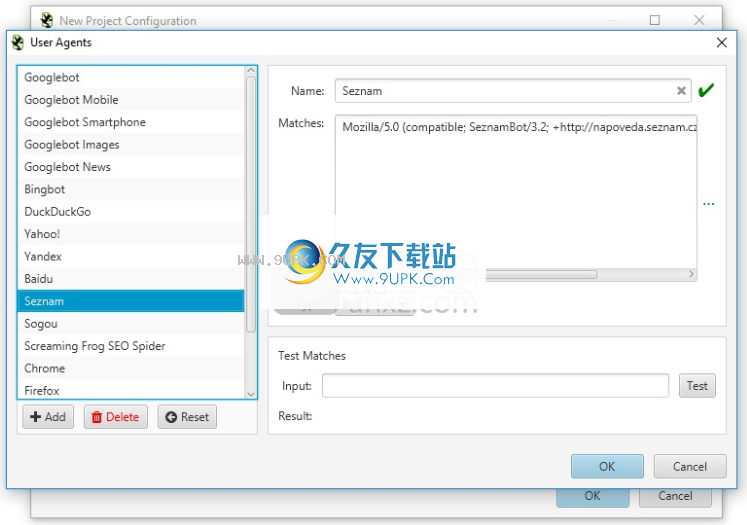
Task: Cancel the User Agents dialog
Action: pos(690,466)
